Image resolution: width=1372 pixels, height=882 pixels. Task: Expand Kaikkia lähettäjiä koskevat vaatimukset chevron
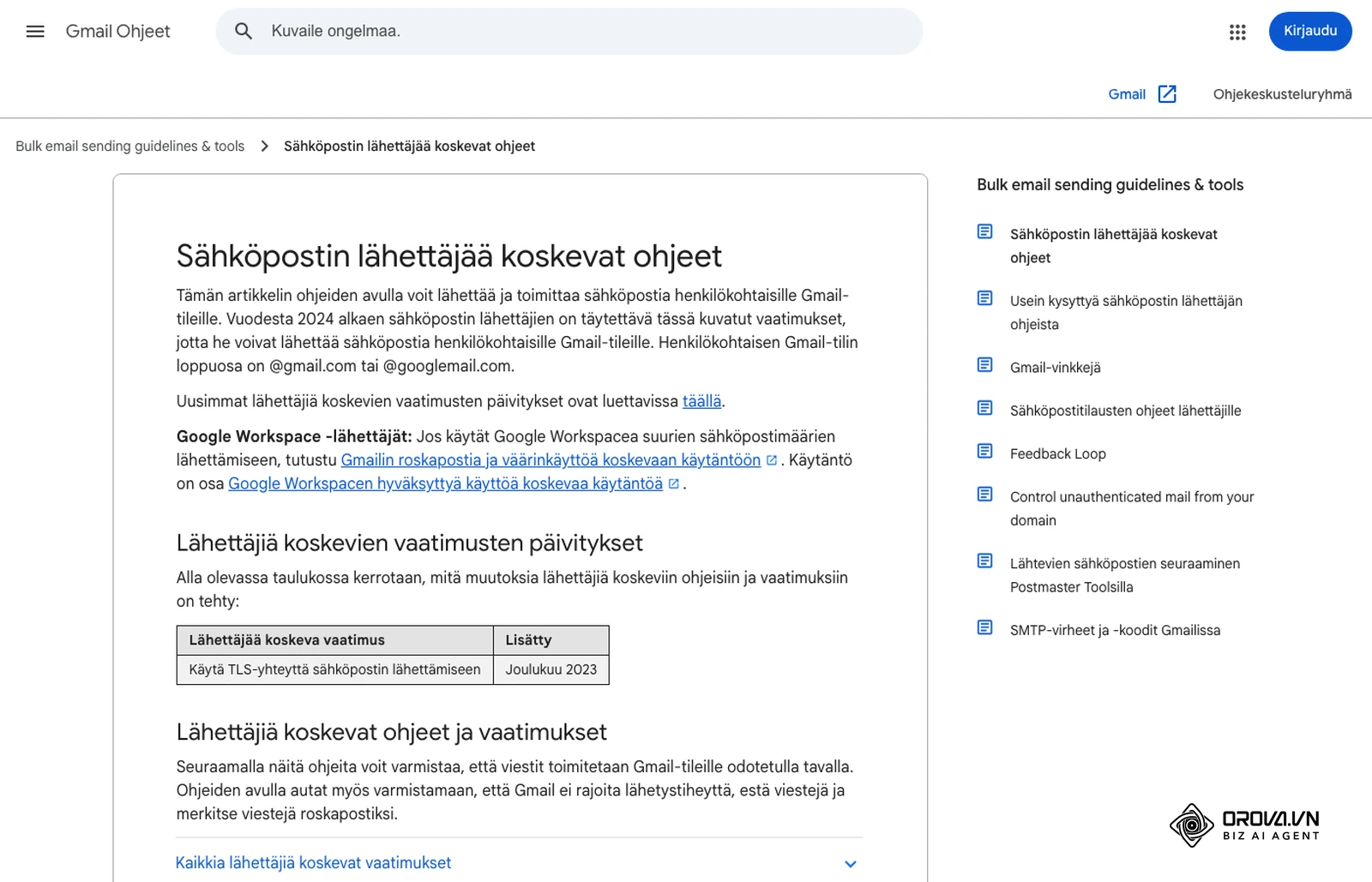click(851, 864)
